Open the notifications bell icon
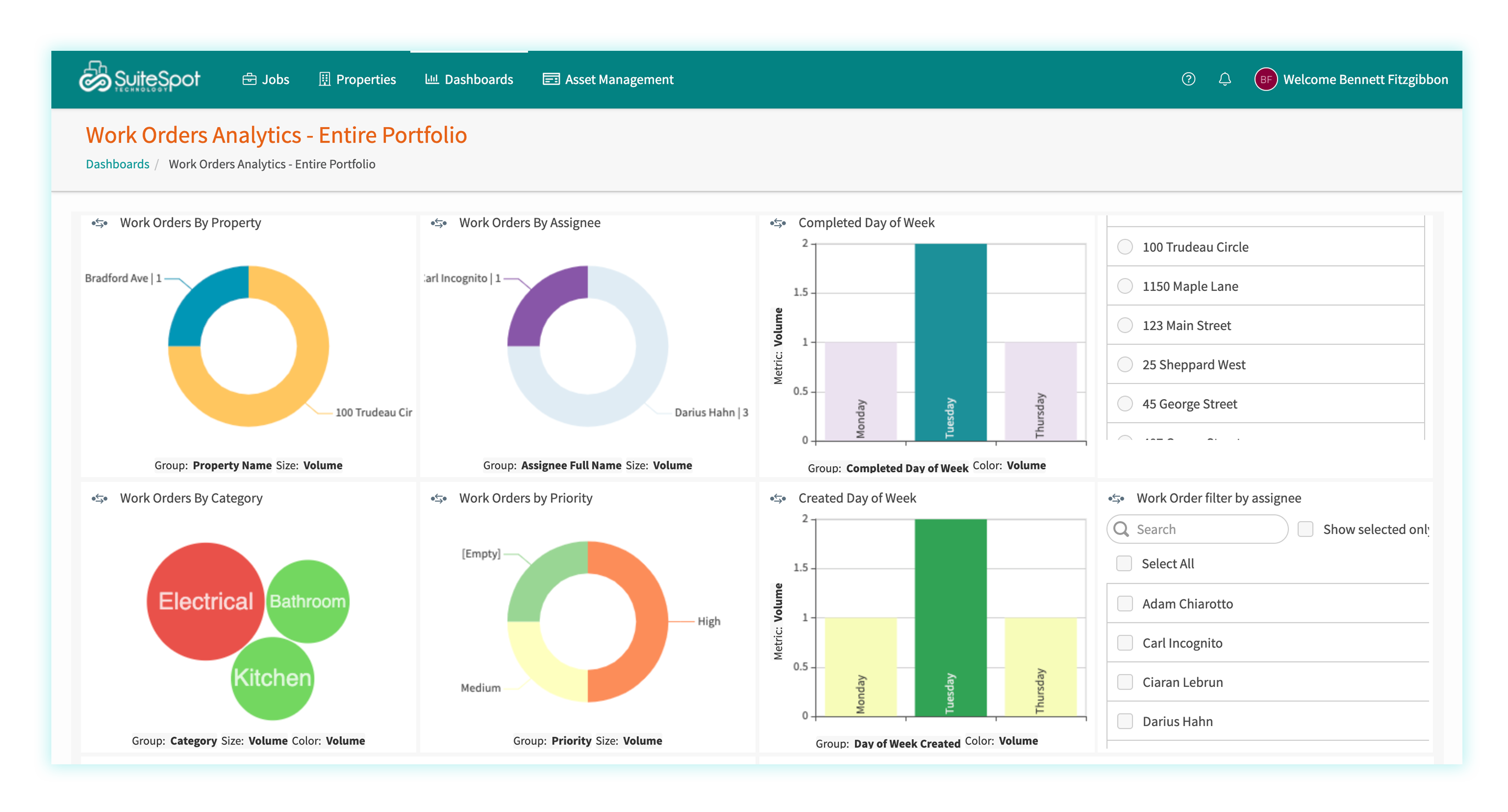The width and height of the screenshot is (1508, 812). coord(1225,79)
